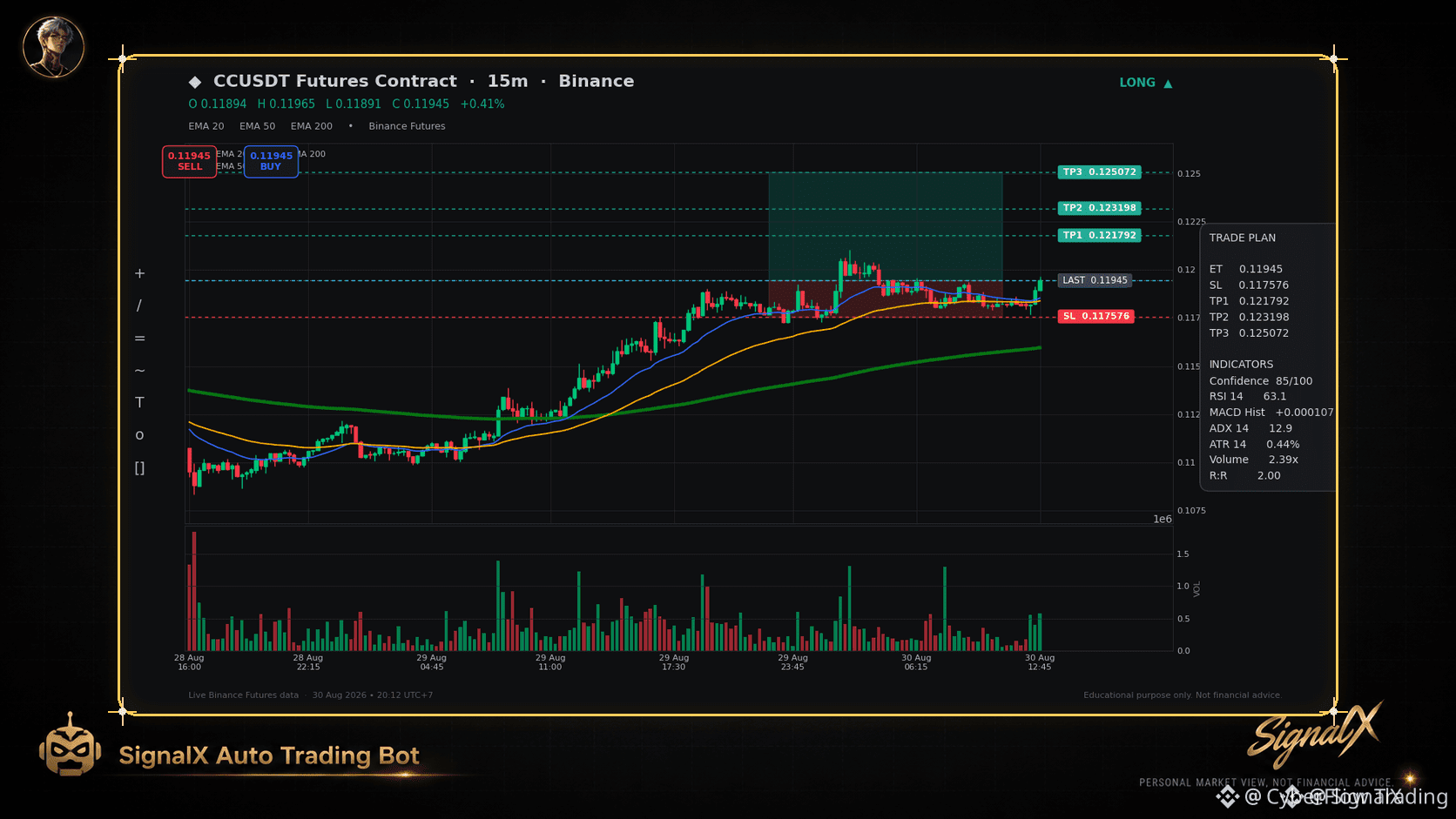Click the H 0.11965 high value

pos(286,104)
